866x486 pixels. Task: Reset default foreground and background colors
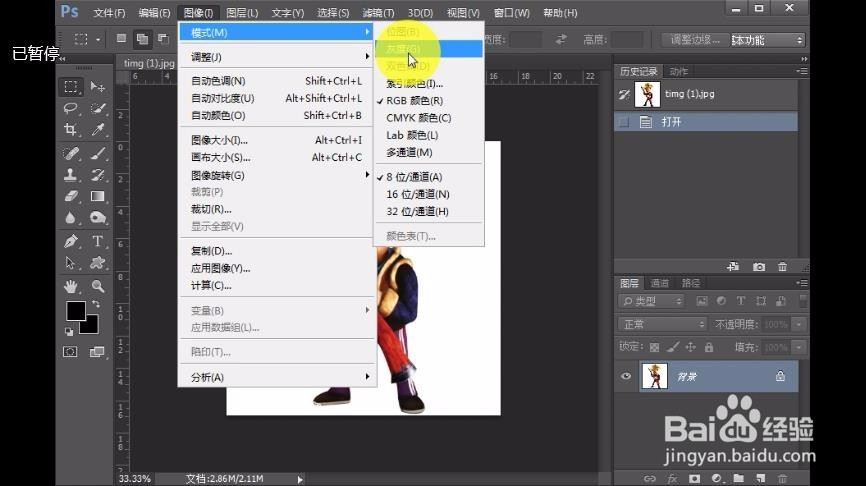(x=69, y=331)
